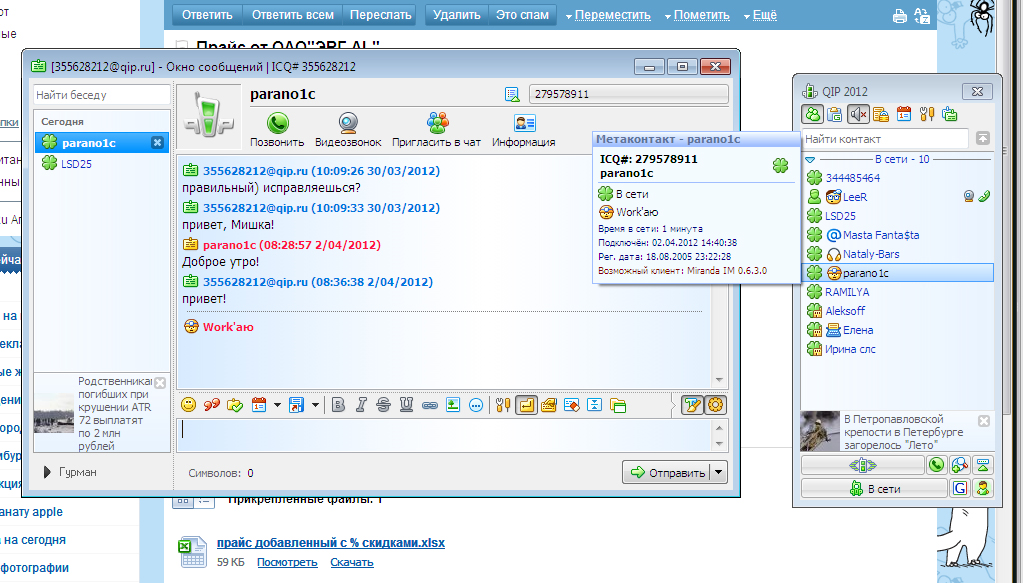Screen dimensions: 1024x583
Task: Click the blue vertical-arrows scroll icon in chat toolbar
Action: point(594,405)
